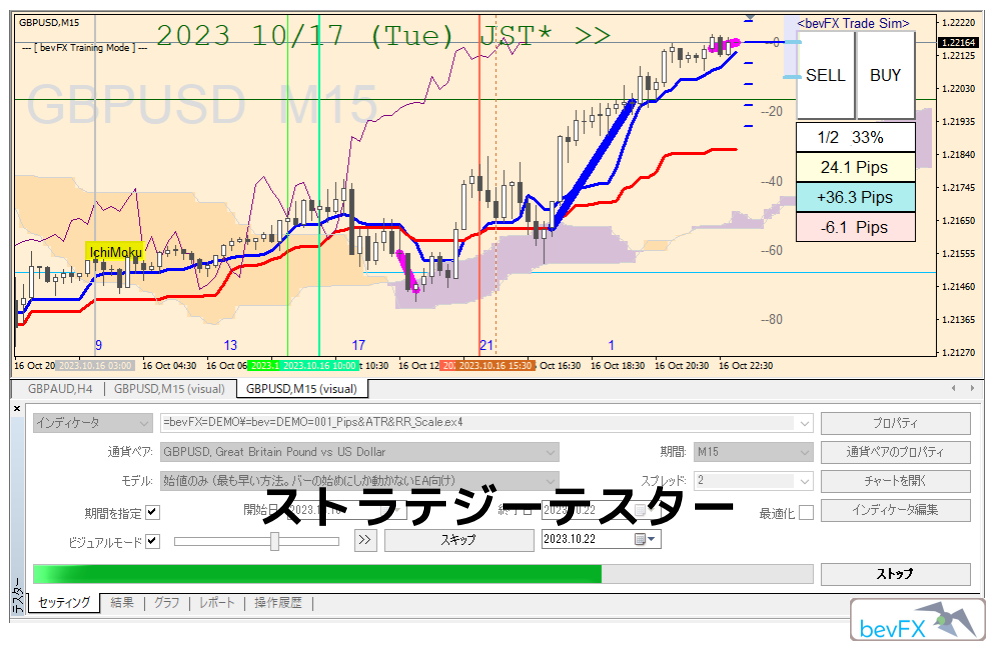
Task: Click the 24.1 Pips box
Action: (x=855, y=167)
